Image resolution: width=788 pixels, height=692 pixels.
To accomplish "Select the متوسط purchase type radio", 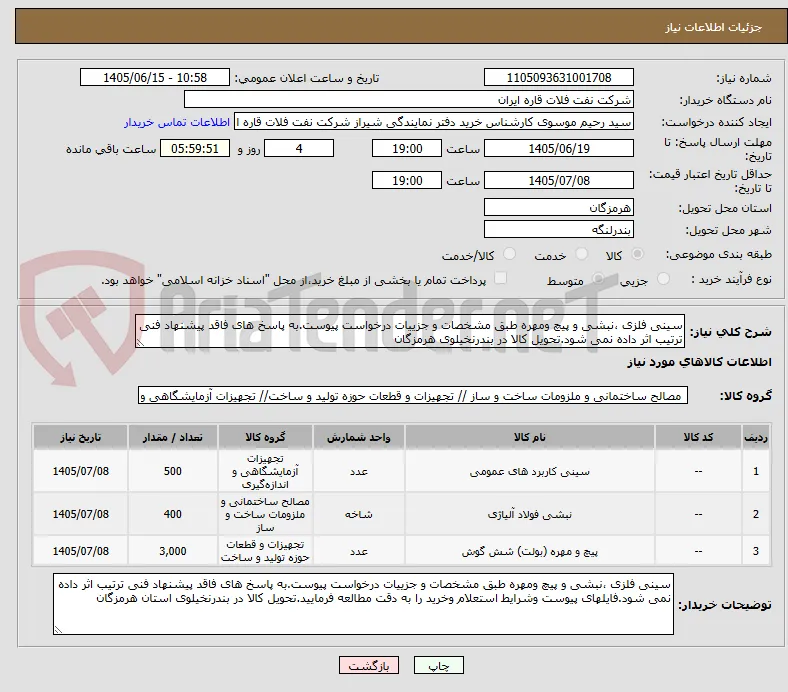I will point(598,278).
